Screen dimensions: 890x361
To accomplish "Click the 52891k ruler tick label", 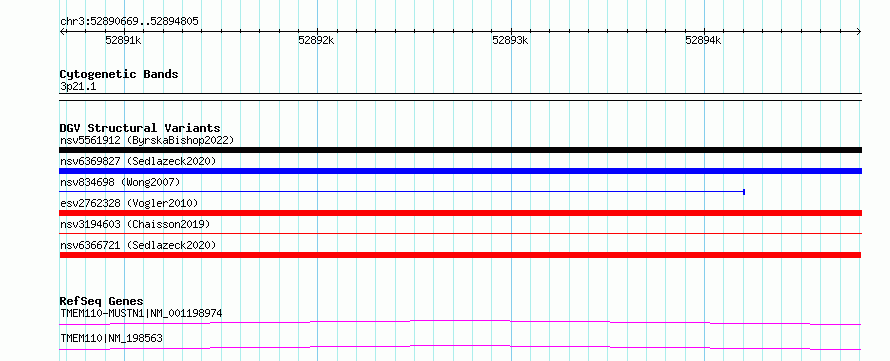I will (x=123, y=40).
